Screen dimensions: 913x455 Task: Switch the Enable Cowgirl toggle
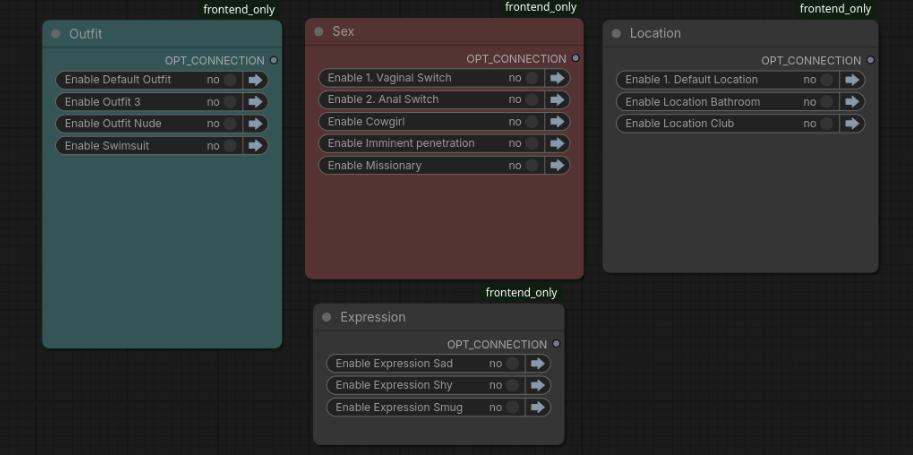(x=532, y=122)
